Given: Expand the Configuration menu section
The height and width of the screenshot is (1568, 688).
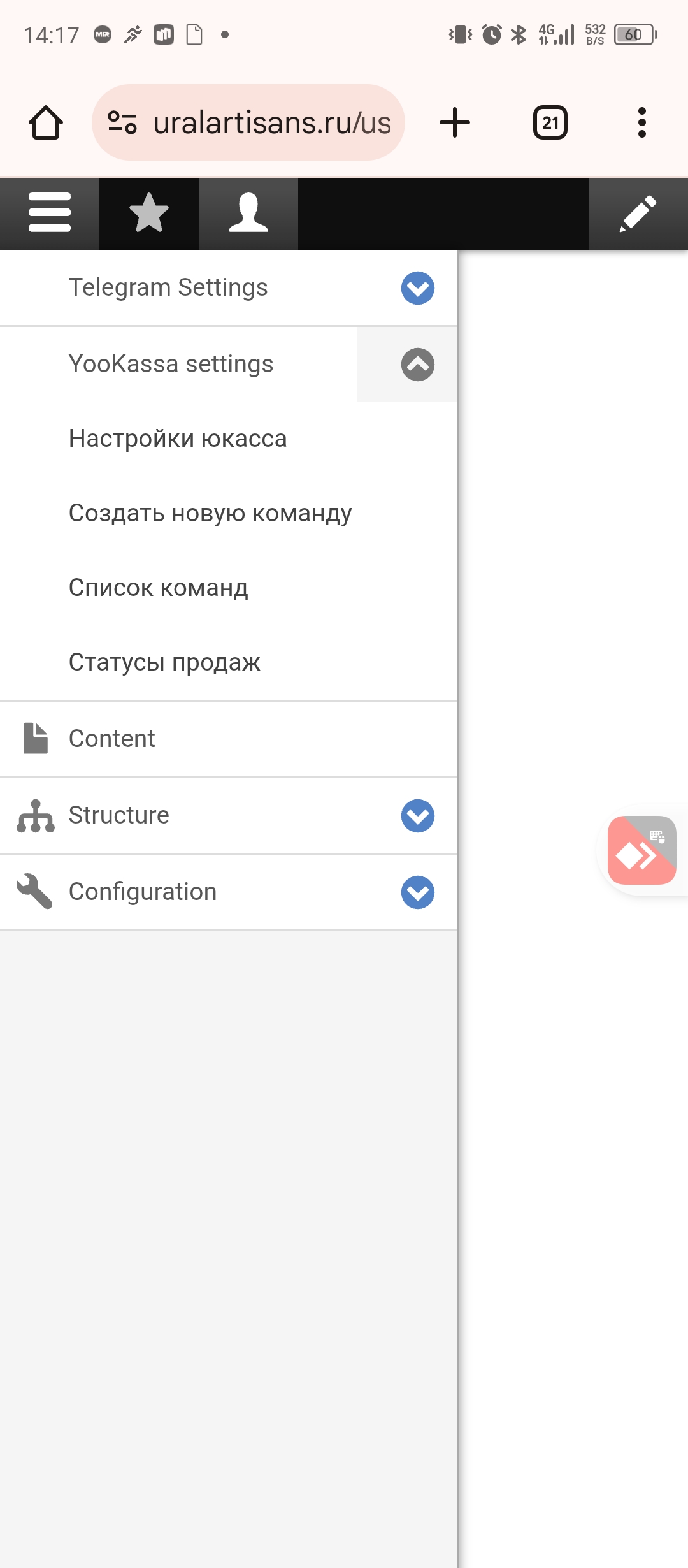Looking at the screenshot, I should click(x=417, y=892).
